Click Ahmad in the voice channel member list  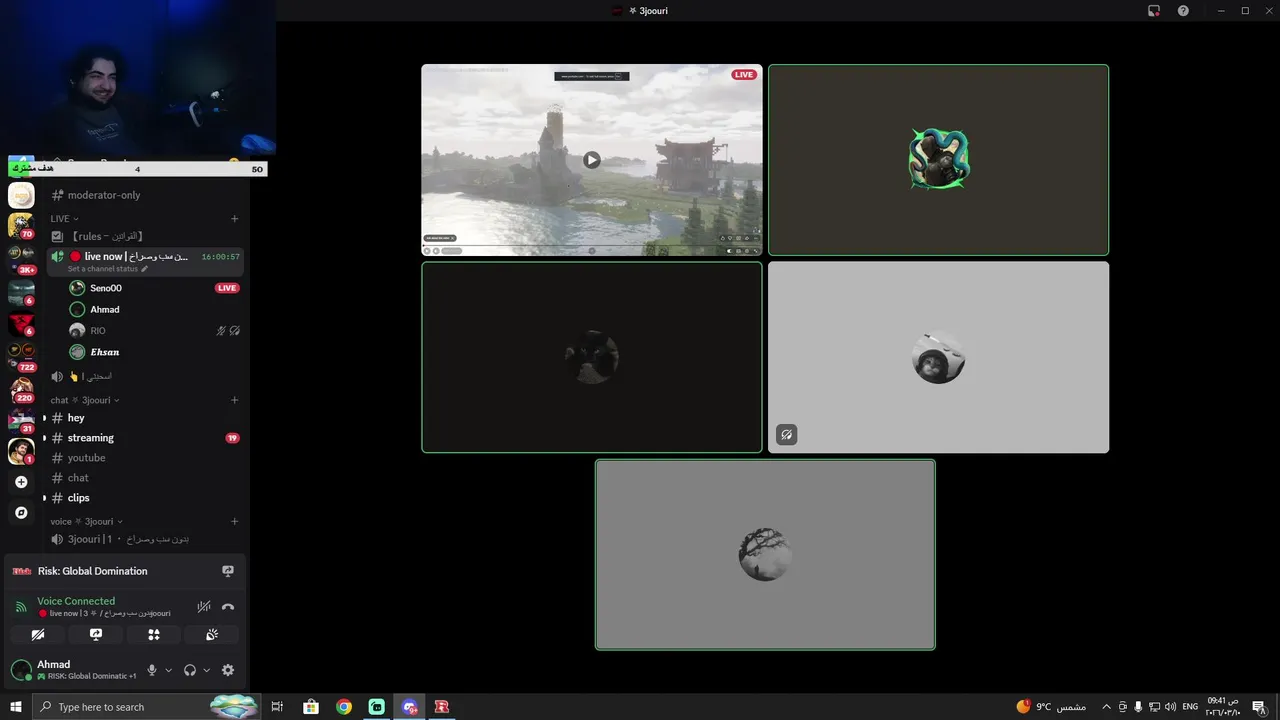(x=154, y=310)
